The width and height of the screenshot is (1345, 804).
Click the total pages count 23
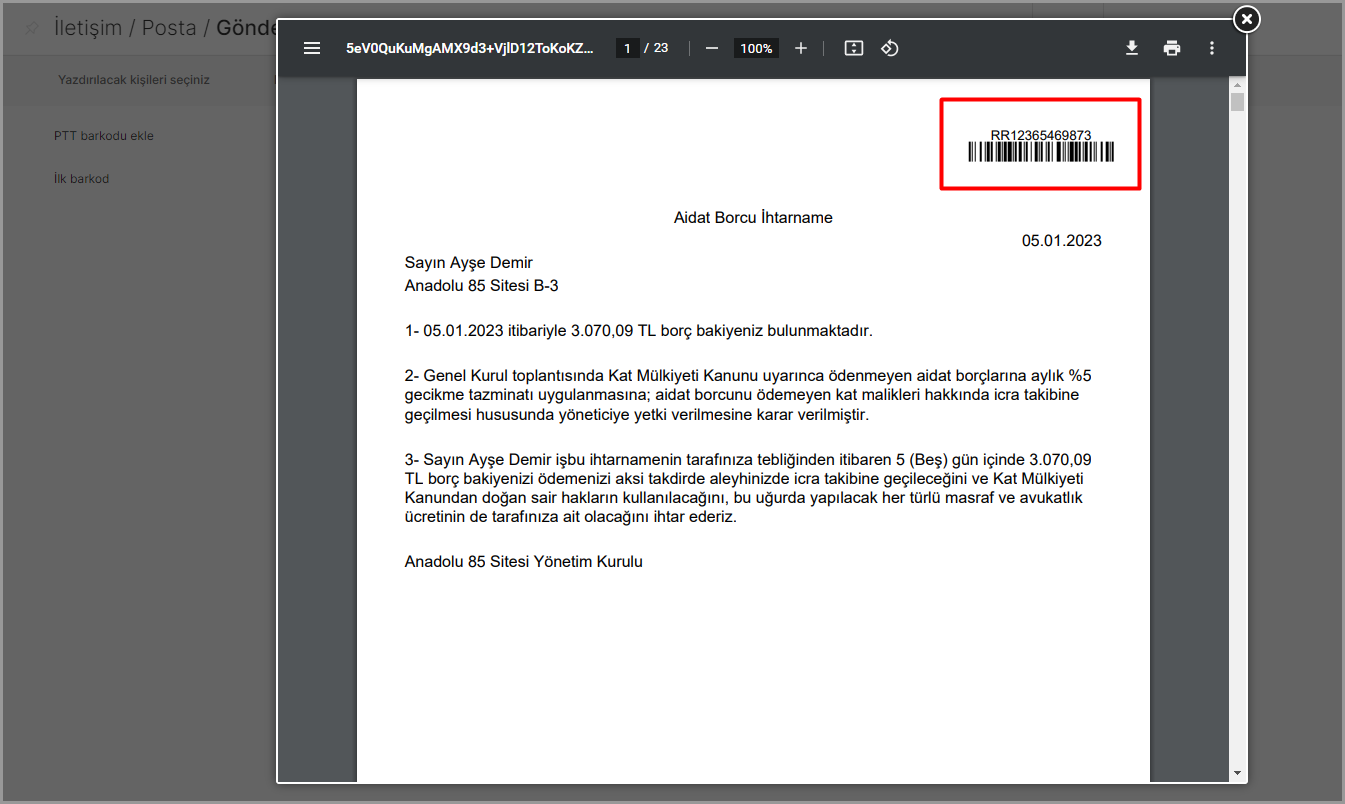click(661, 48)
